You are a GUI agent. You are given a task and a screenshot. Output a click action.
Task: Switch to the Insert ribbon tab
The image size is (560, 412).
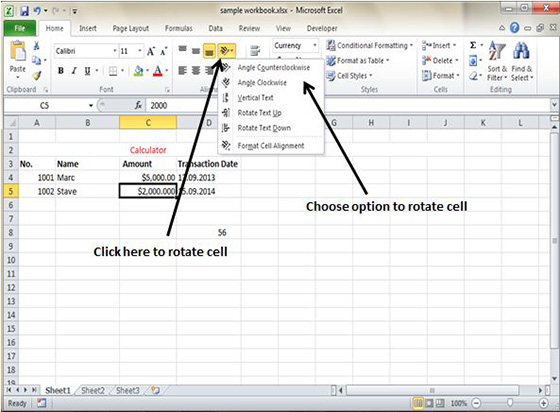point(88,28)
